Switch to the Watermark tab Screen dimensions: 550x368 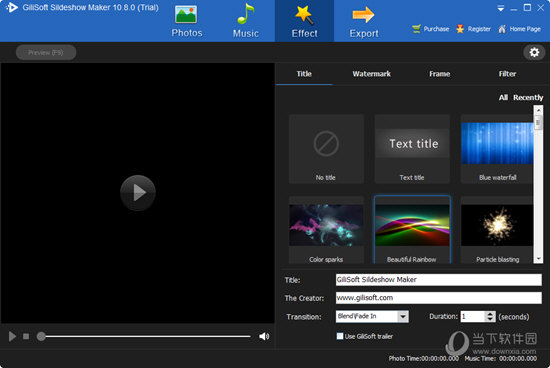coord(371,74)
